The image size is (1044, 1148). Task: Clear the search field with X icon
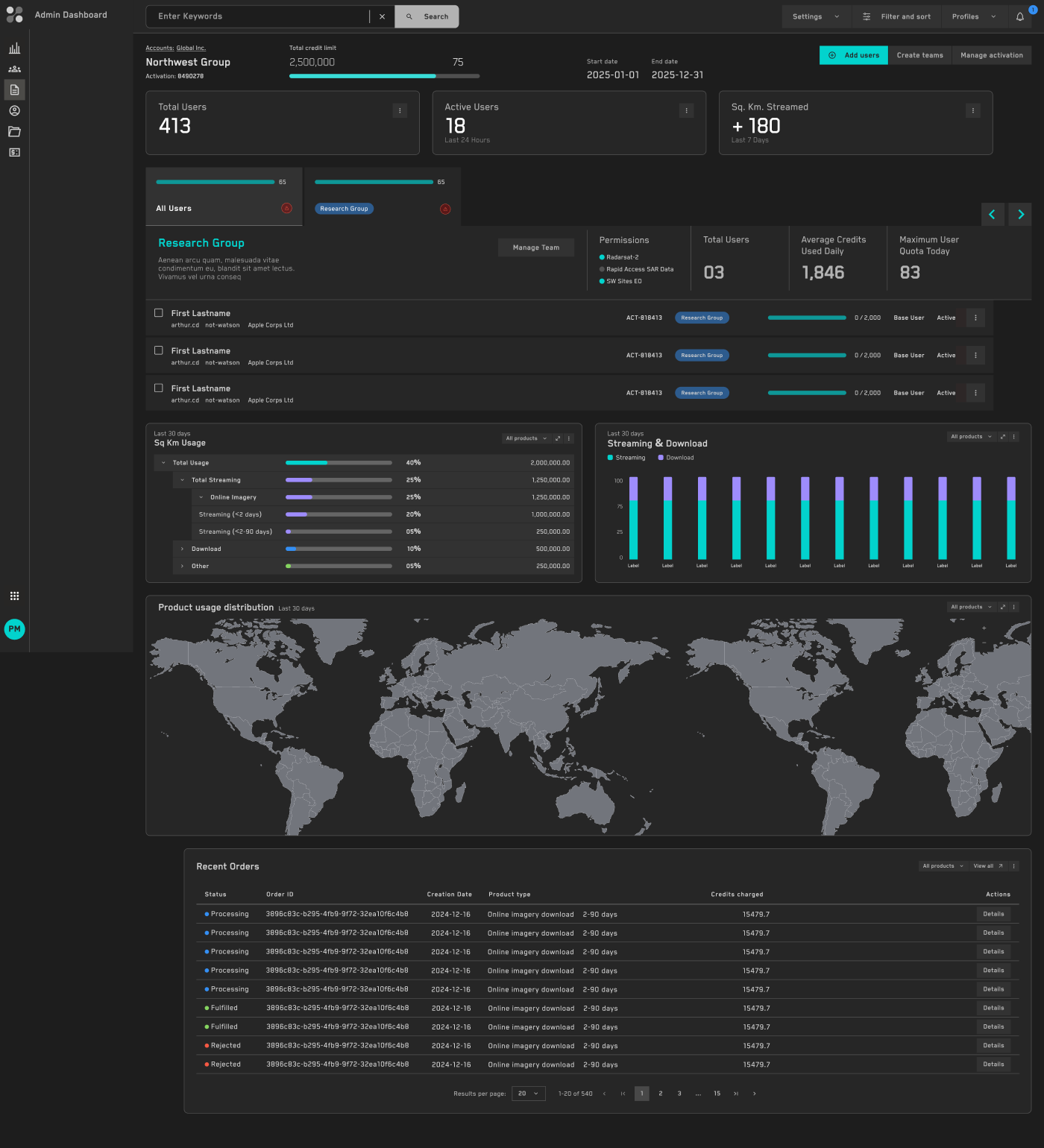point(382,16)
